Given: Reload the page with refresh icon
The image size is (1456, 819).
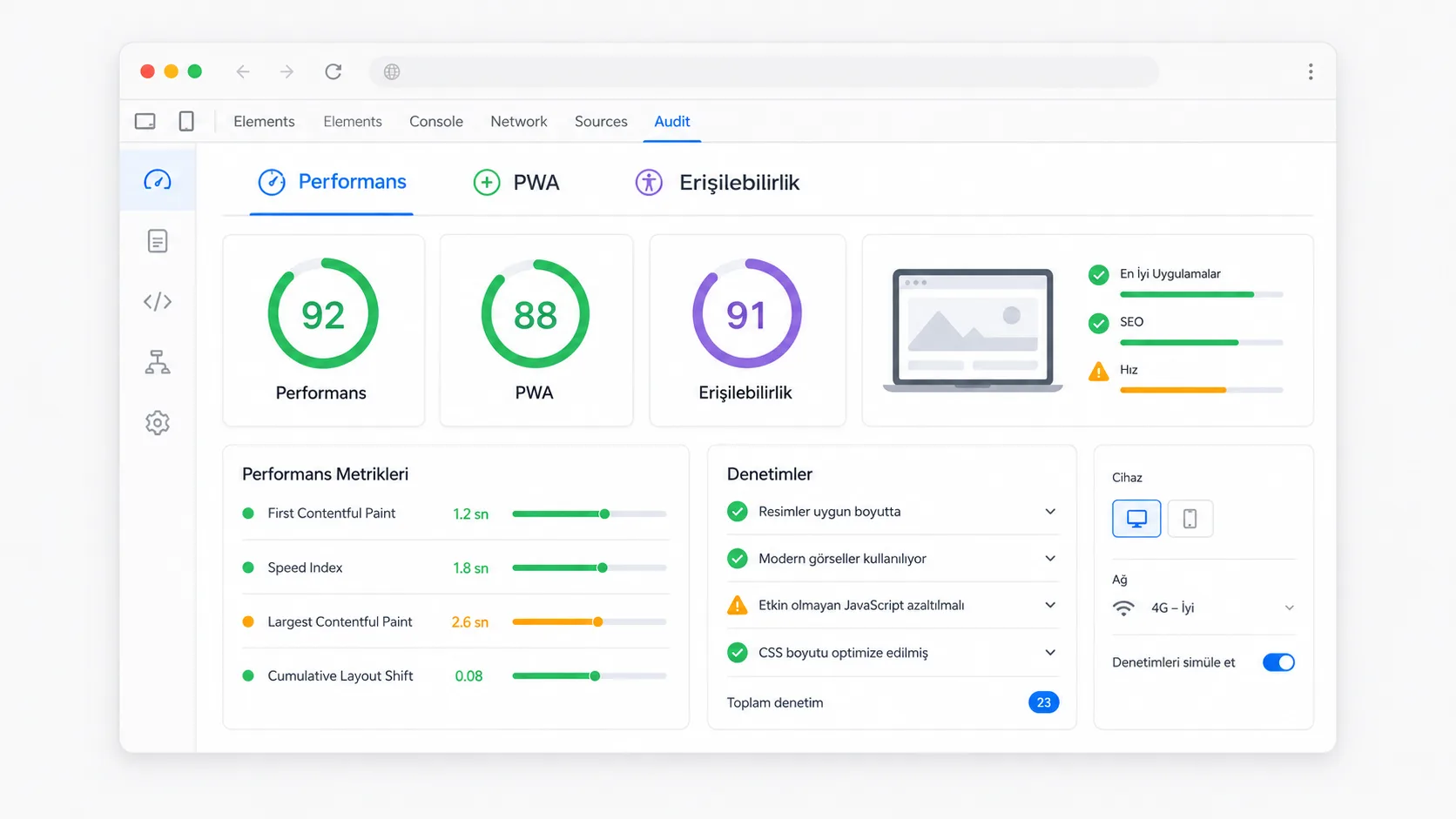Looking at the screenshot, I should click(x=333, y=71).
